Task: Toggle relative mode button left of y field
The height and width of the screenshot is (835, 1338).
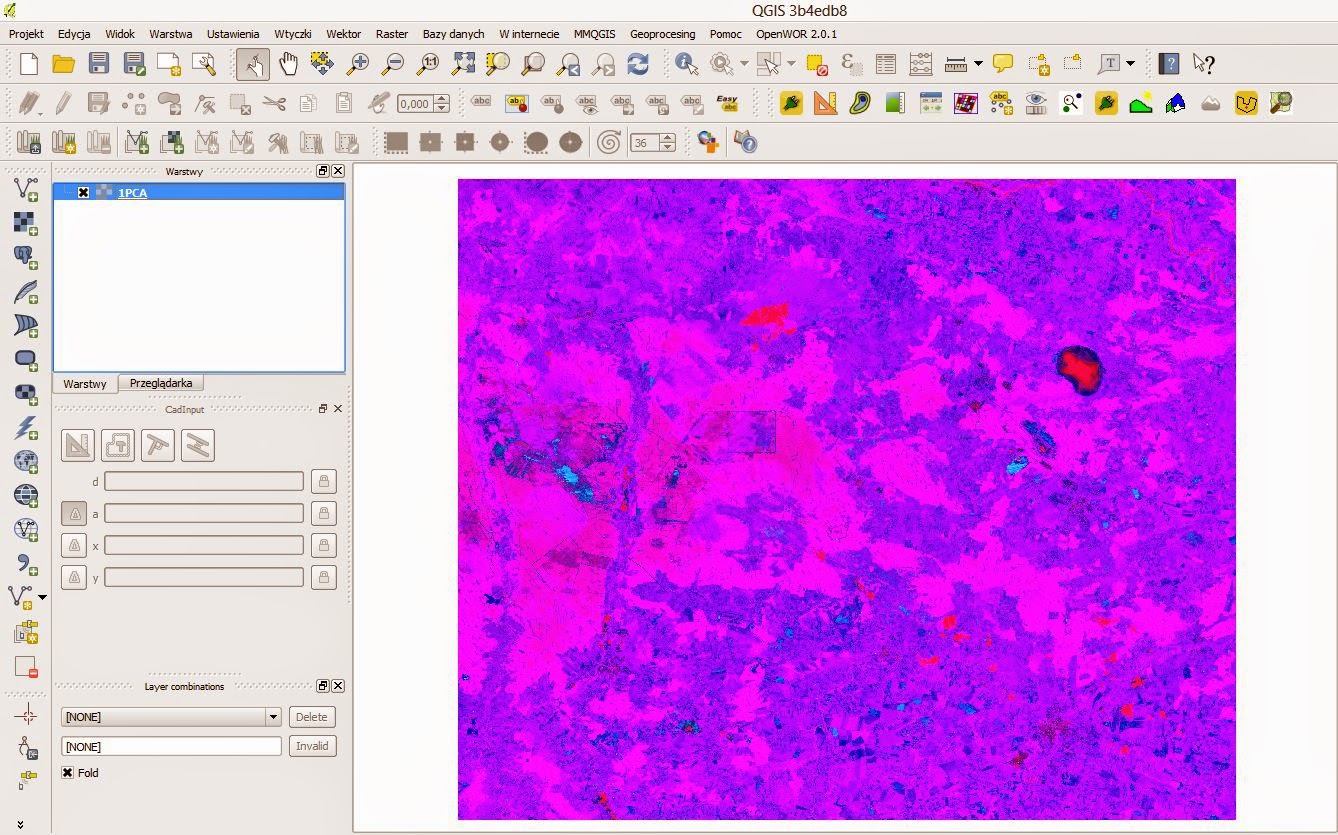Action: (74, 578)
